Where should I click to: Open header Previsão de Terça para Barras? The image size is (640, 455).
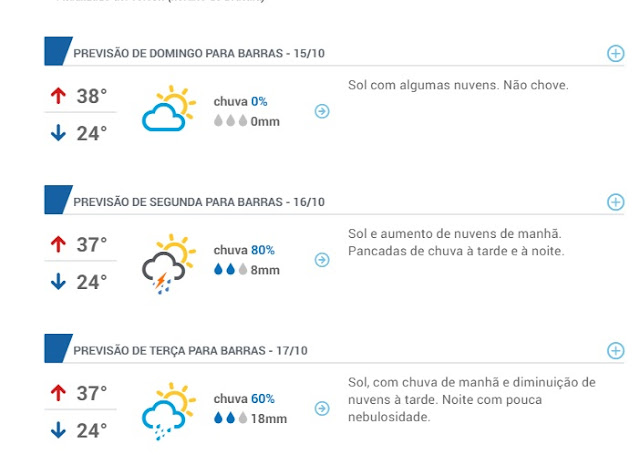190,351
